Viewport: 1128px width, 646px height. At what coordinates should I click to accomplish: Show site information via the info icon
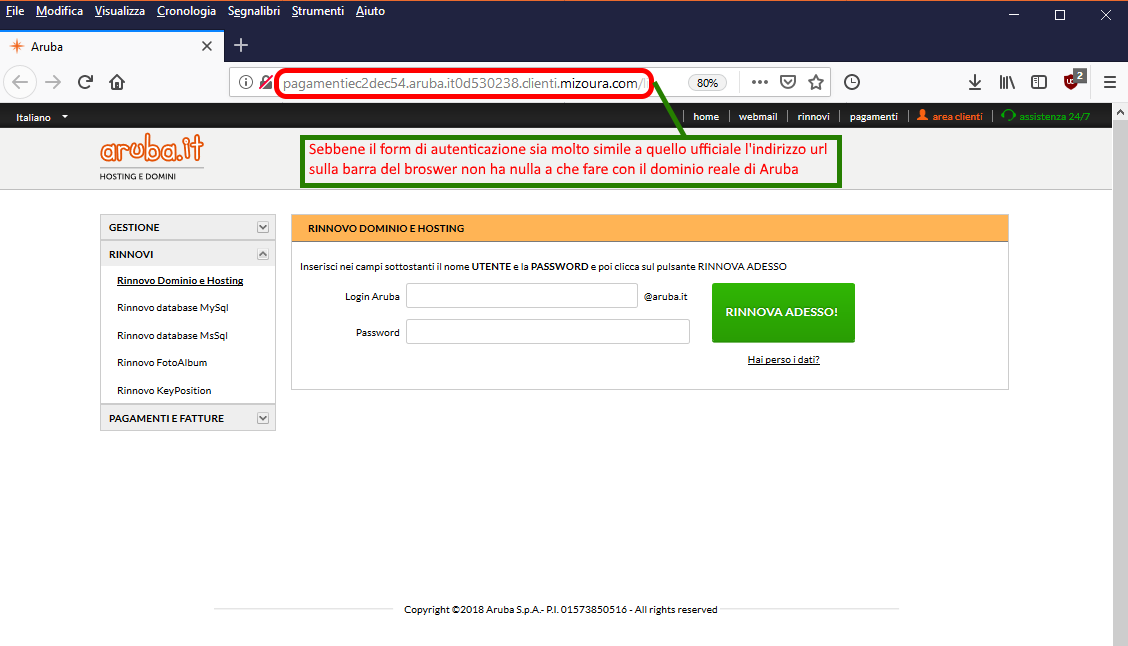(x=246, y=82)
